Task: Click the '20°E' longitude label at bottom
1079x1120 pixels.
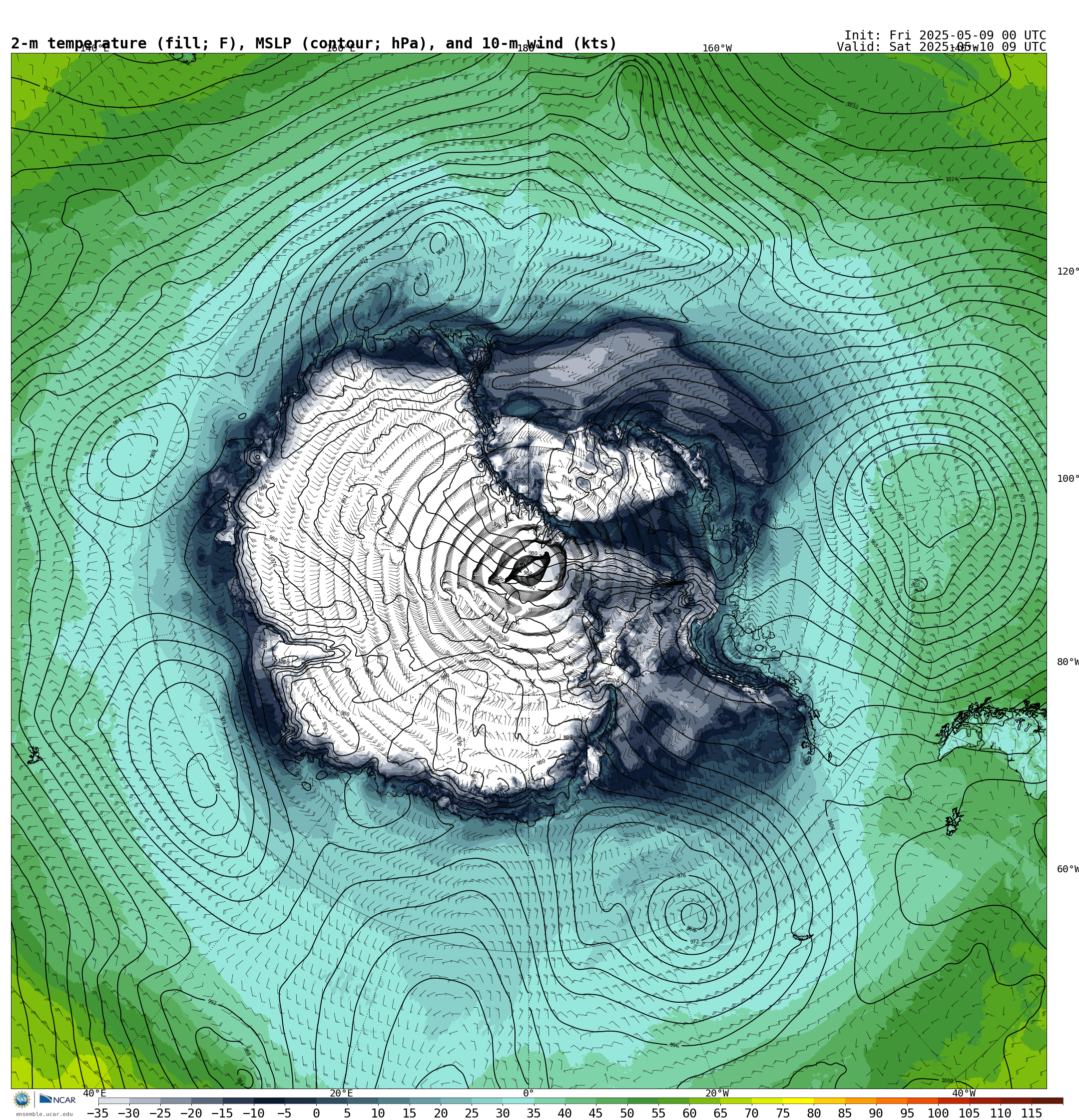Action: [x=341, y=1093]
